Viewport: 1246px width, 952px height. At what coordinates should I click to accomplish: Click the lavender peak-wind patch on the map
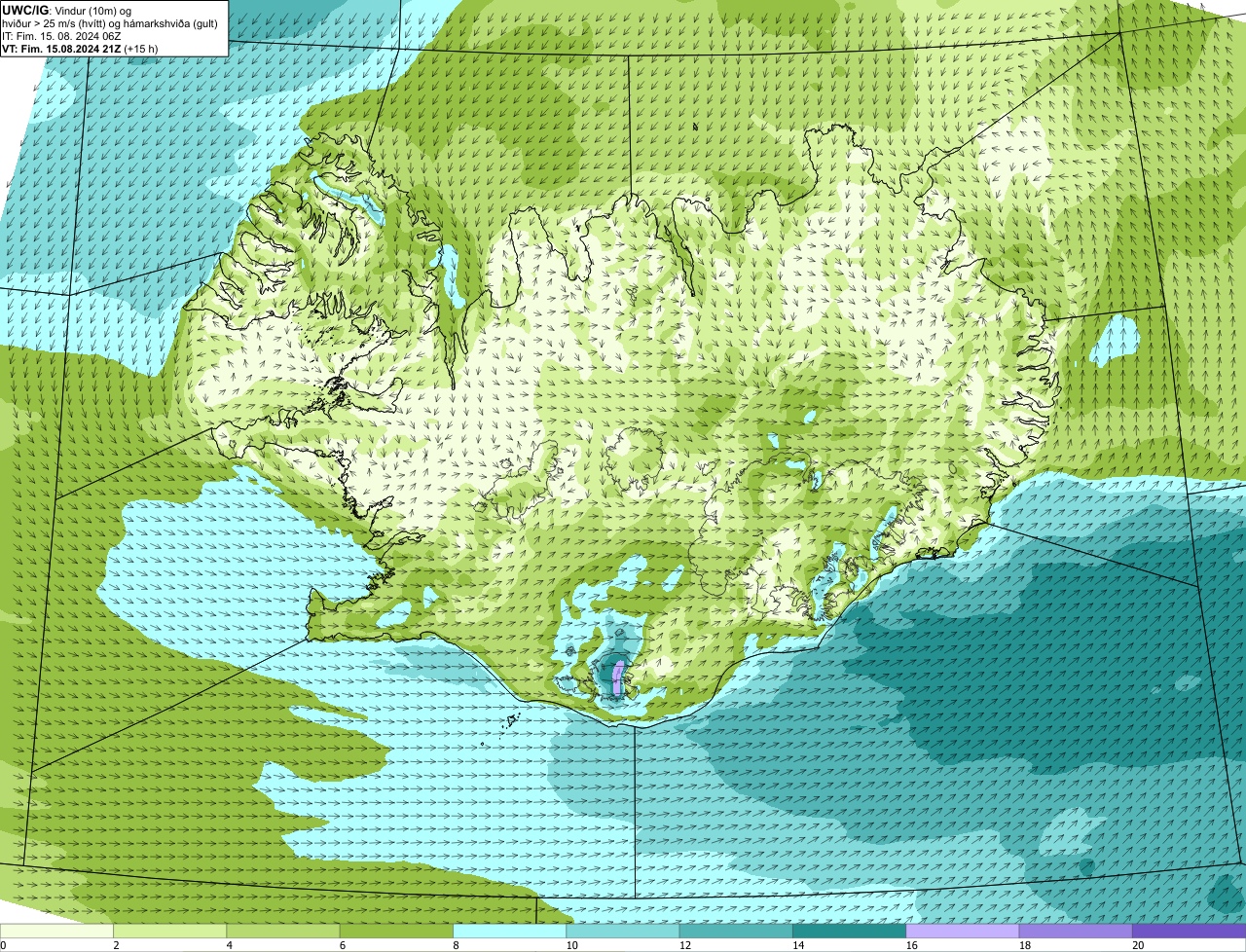coord(618,677)
